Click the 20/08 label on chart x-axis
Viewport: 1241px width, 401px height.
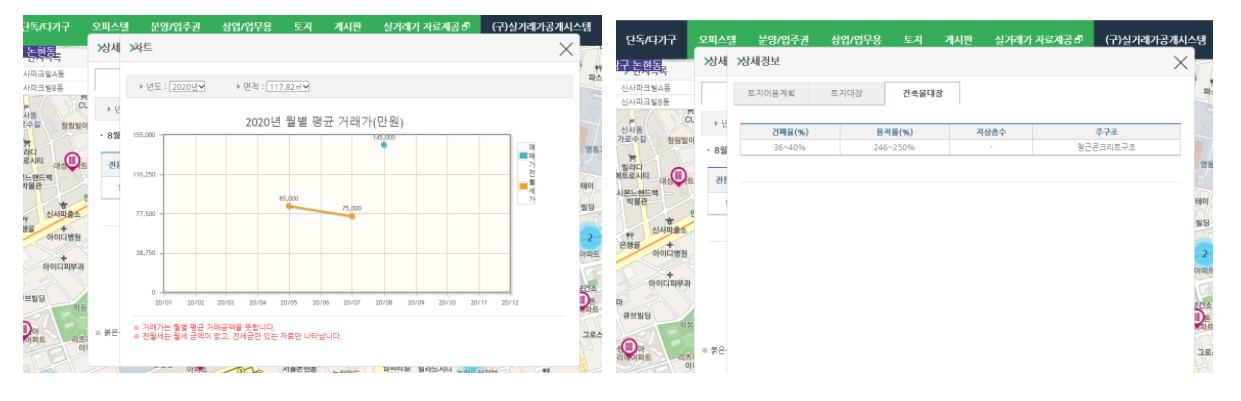coord(384,301)
